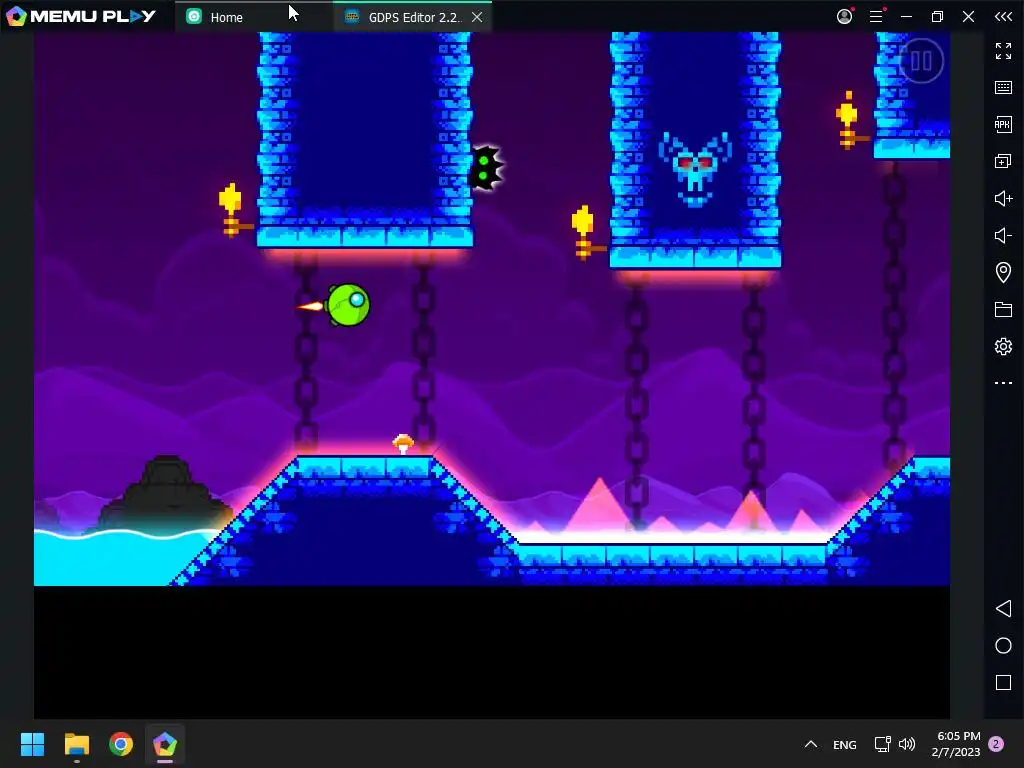Minimize the MEmu window
This screenshot has height=768, width=1024.
pyautogui.click(x=906, y=16)
